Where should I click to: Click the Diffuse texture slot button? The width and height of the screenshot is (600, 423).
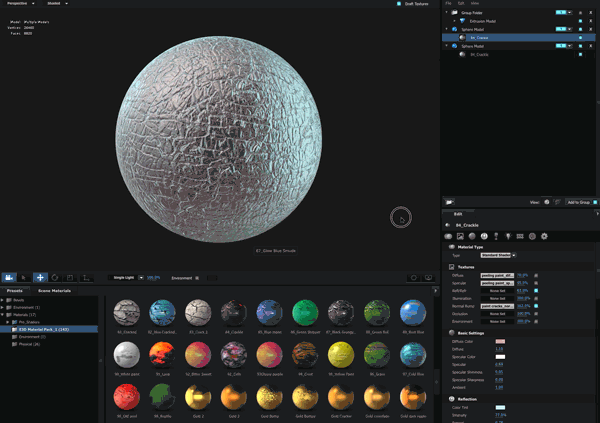point(497,274)
